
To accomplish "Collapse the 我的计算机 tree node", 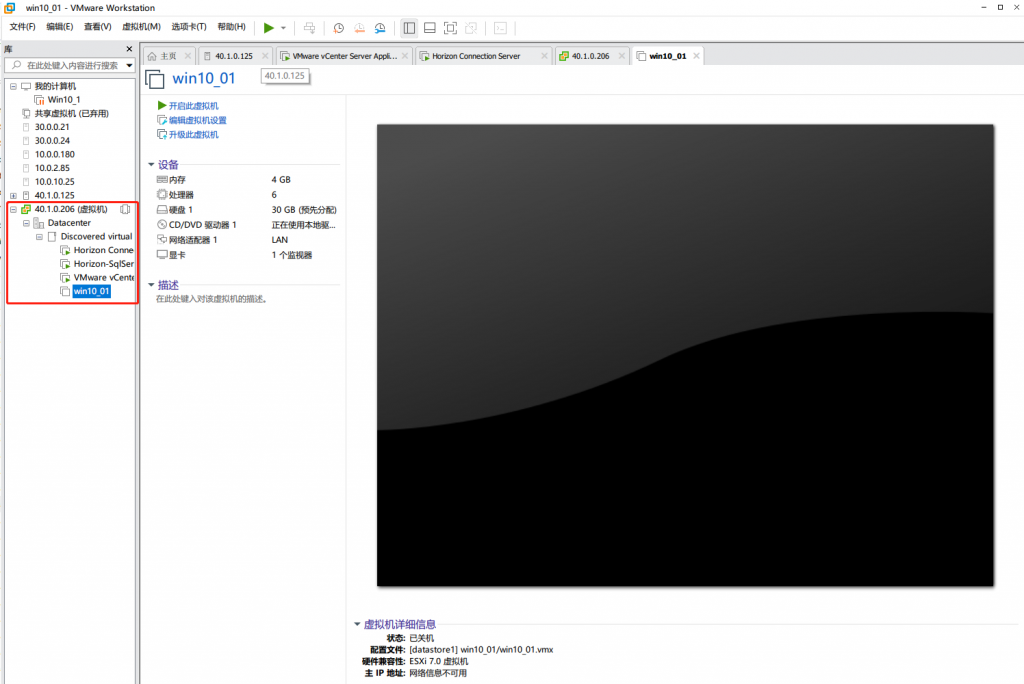I will [x=13, y=86].
